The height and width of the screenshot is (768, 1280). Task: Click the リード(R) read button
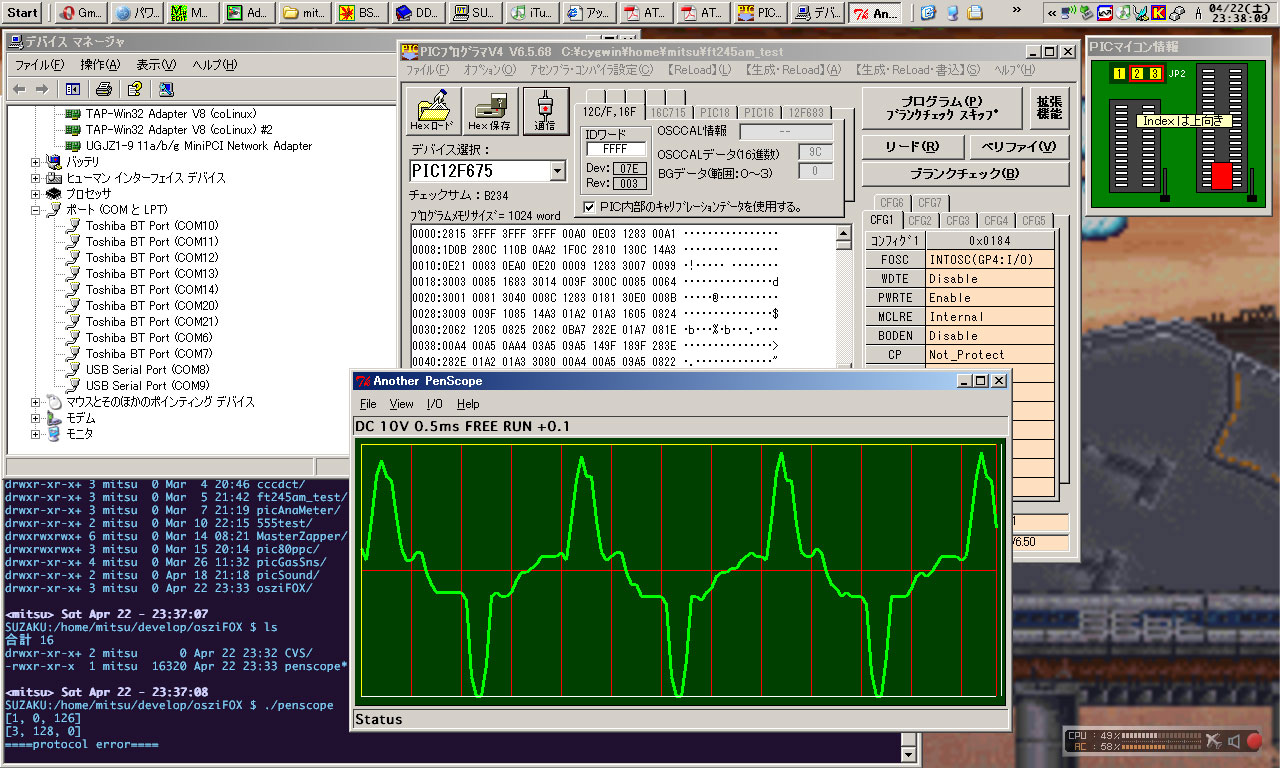(x=911, y=147)
